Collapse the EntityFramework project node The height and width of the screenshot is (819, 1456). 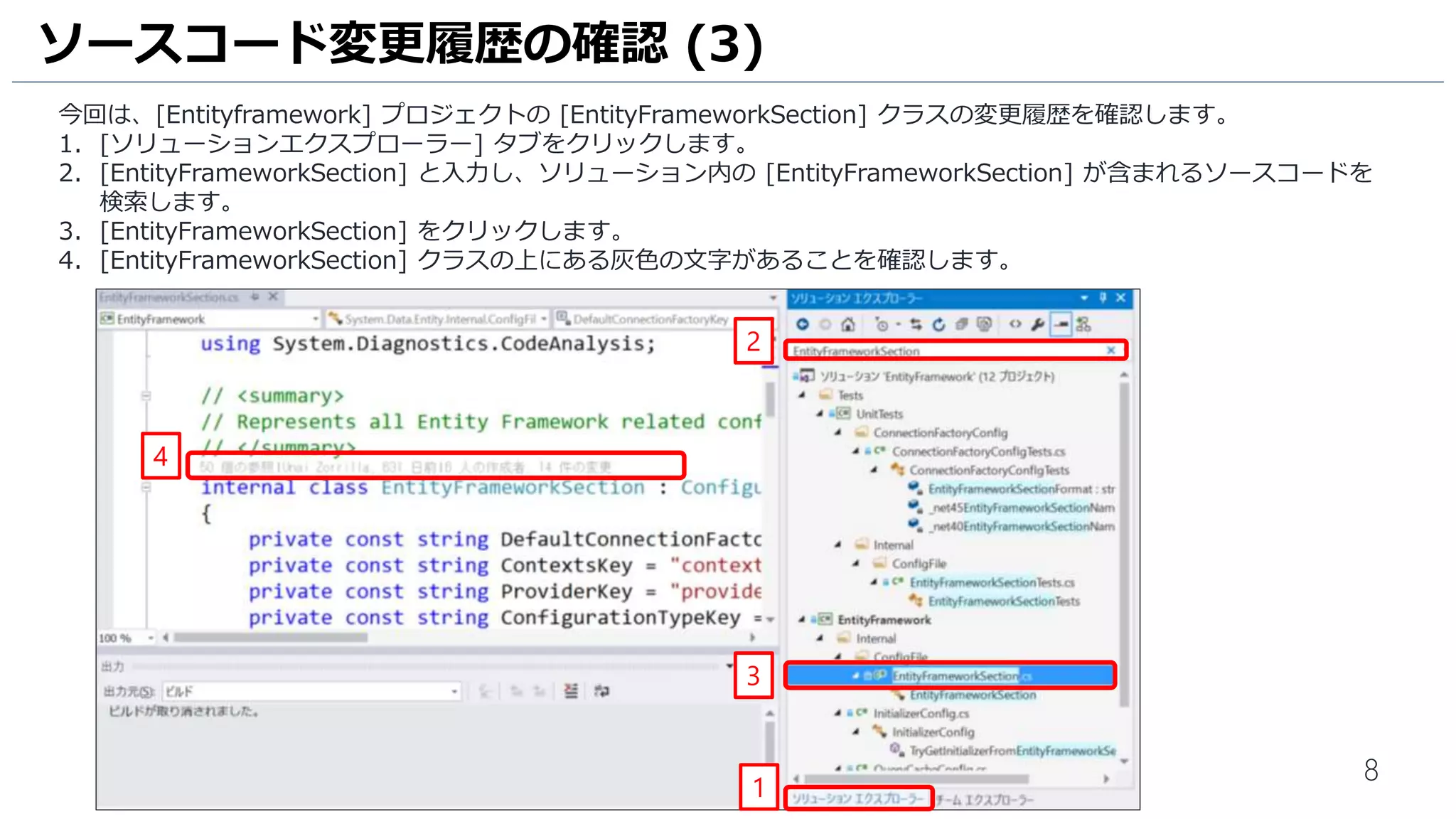pyautogui.click(x=803, y=620)
